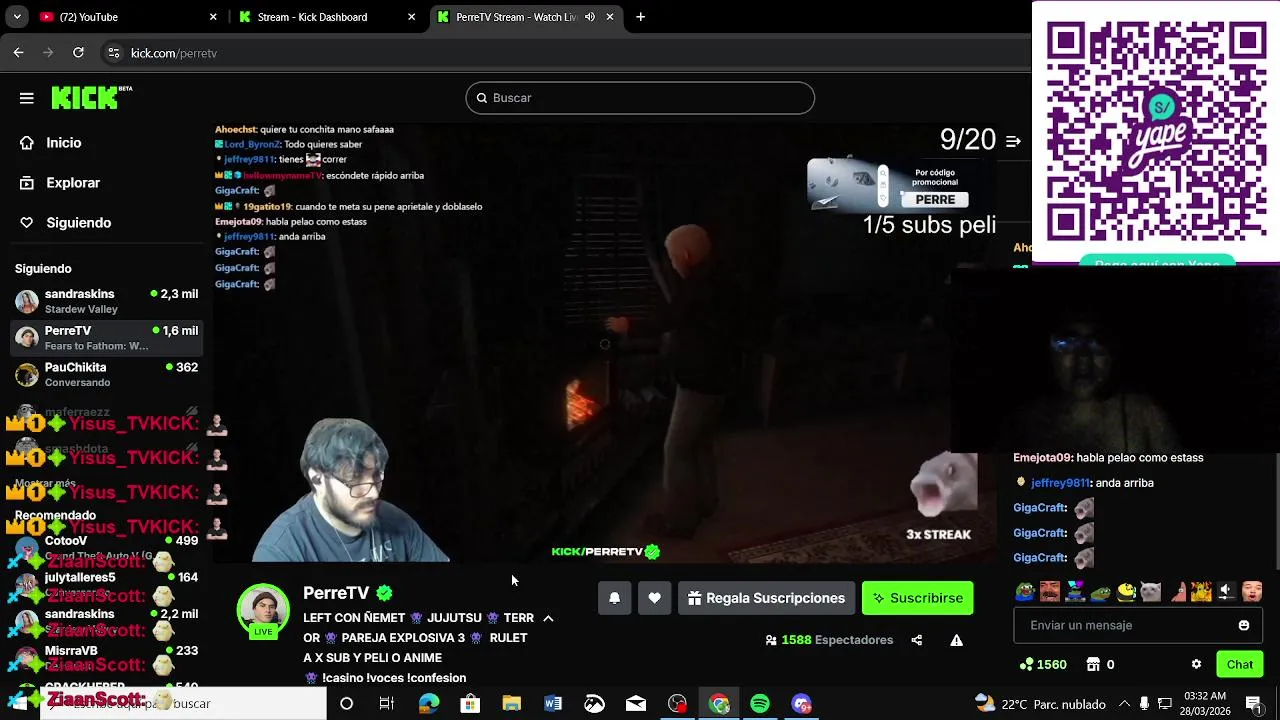Open the Kick hamburger menu
Image resolution: width=1280 pixels, height=720 pixels.
click(x=27, y=98)
